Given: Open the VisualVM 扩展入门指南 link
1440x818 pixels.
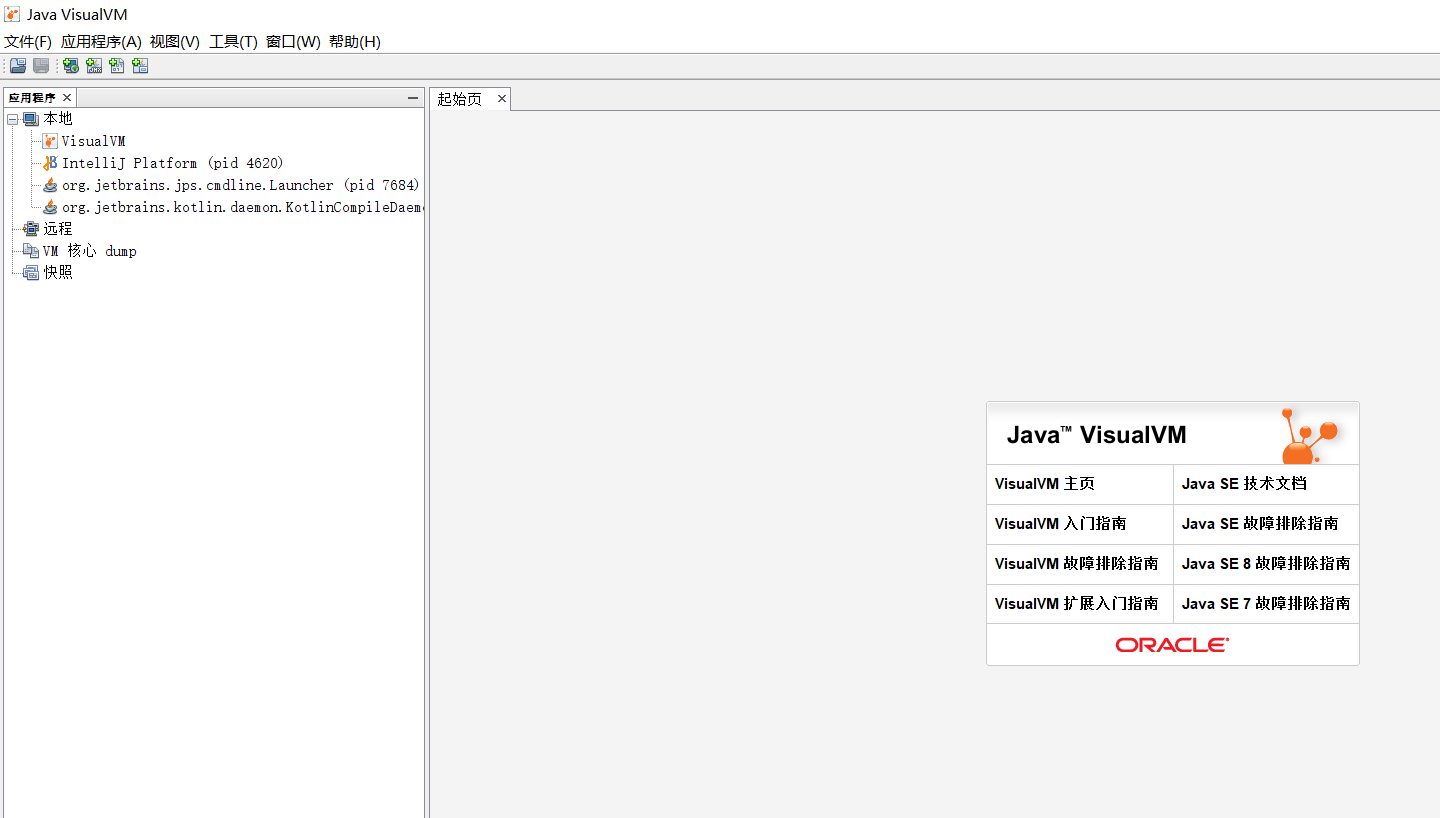Looking at the screenshot, I should [1076, 604].
